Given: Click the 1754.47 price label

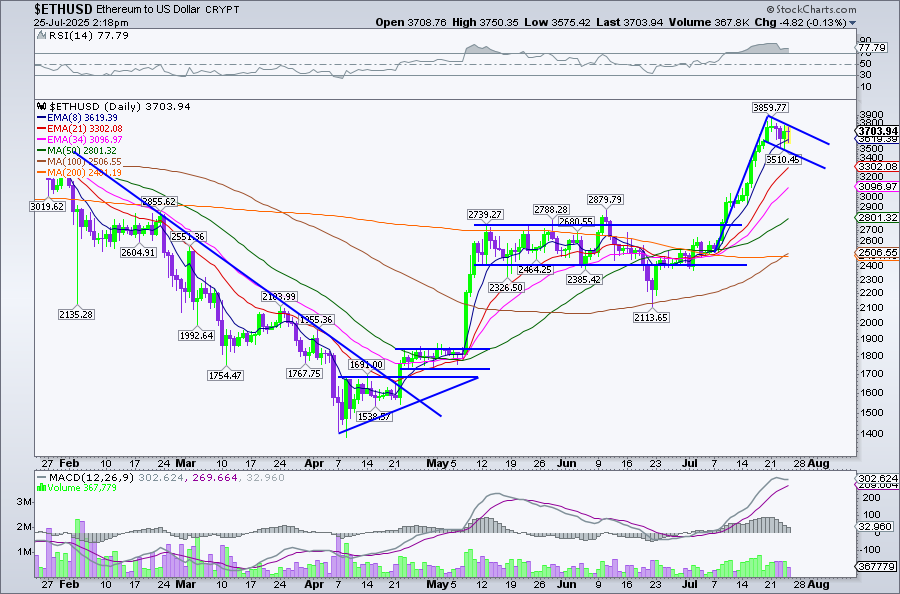Looking at the screenshot, I should click(x=225, y=375).
